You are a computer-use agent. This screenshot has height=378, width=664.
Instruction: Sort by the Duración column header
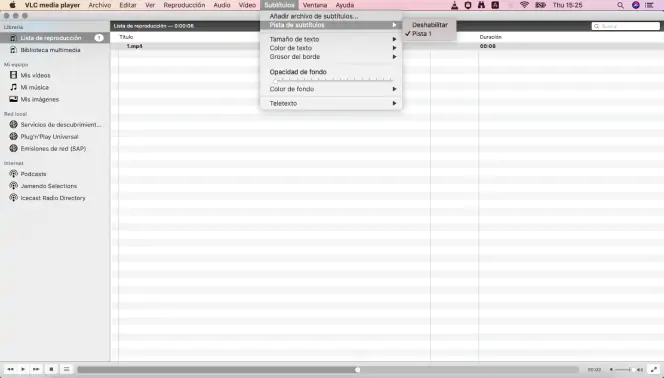point(490,37)
